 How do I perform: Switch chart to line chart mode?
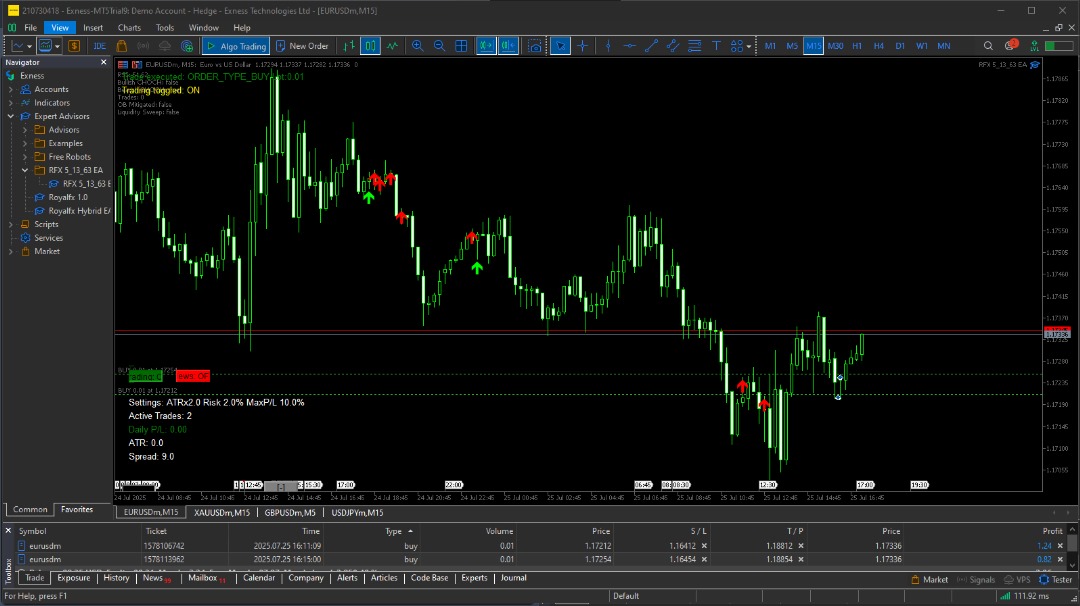[393, 46]
